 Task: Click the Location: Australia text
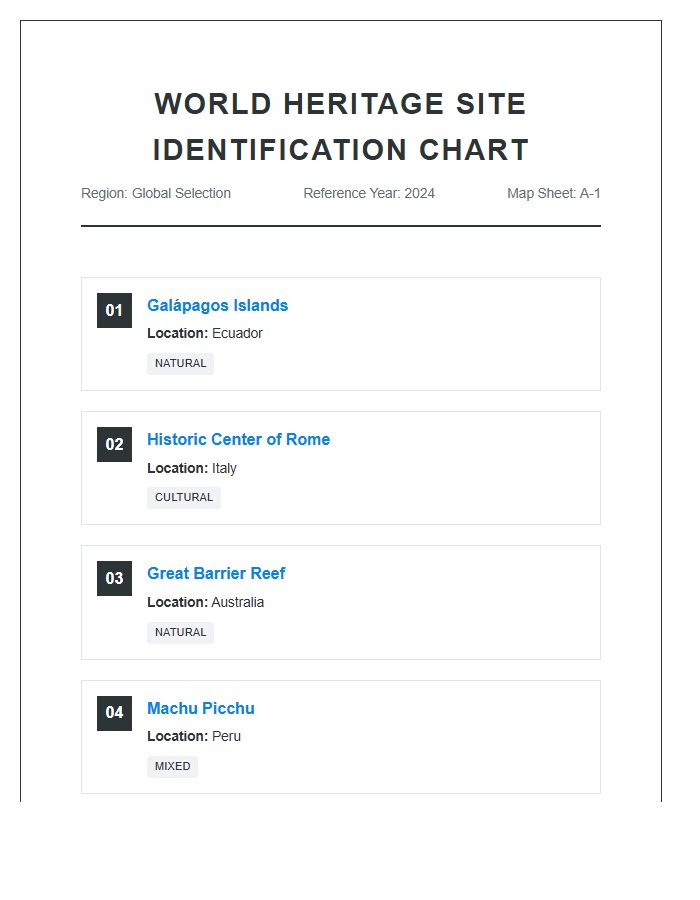[206, 603]
